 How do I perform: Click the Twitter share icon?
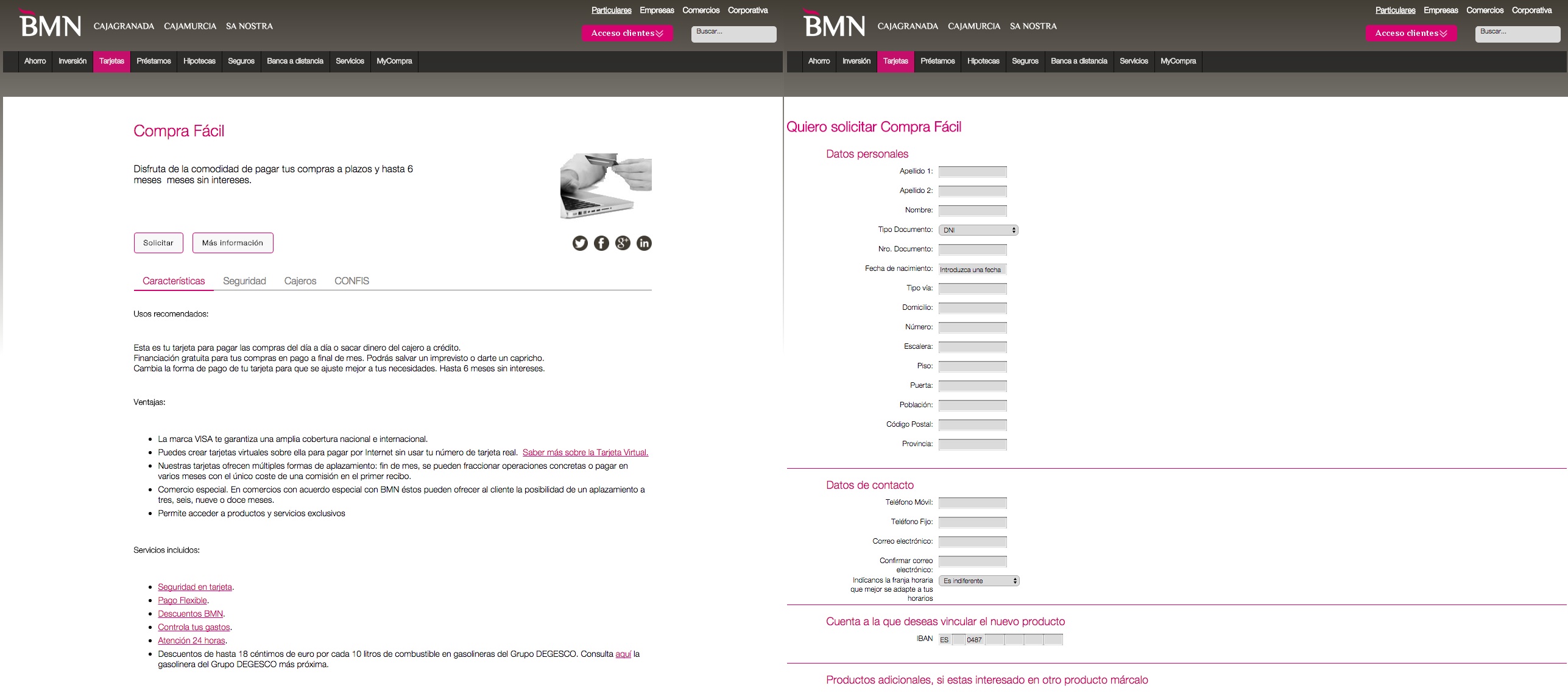coord(580,243)
